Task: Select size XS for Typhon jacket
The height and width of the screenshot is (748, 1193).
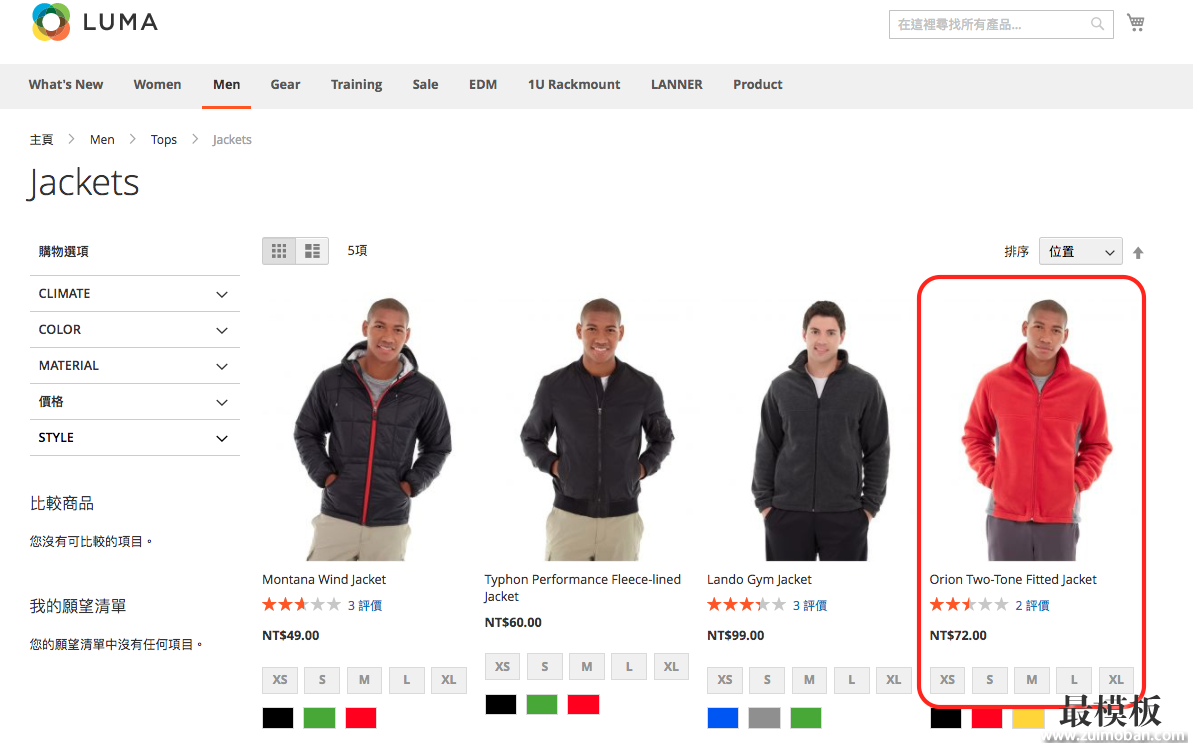Action: tap(502, 667)
